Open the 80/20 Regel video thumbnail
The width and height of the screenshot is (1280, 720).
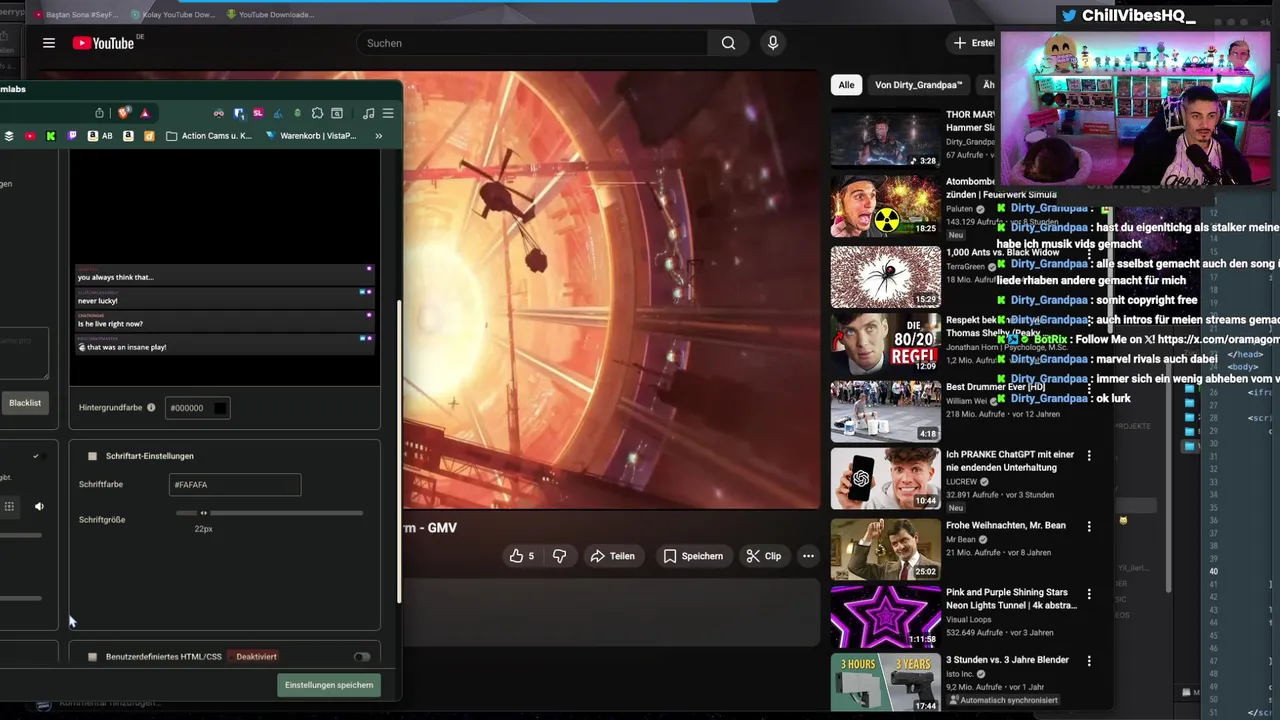885,344
